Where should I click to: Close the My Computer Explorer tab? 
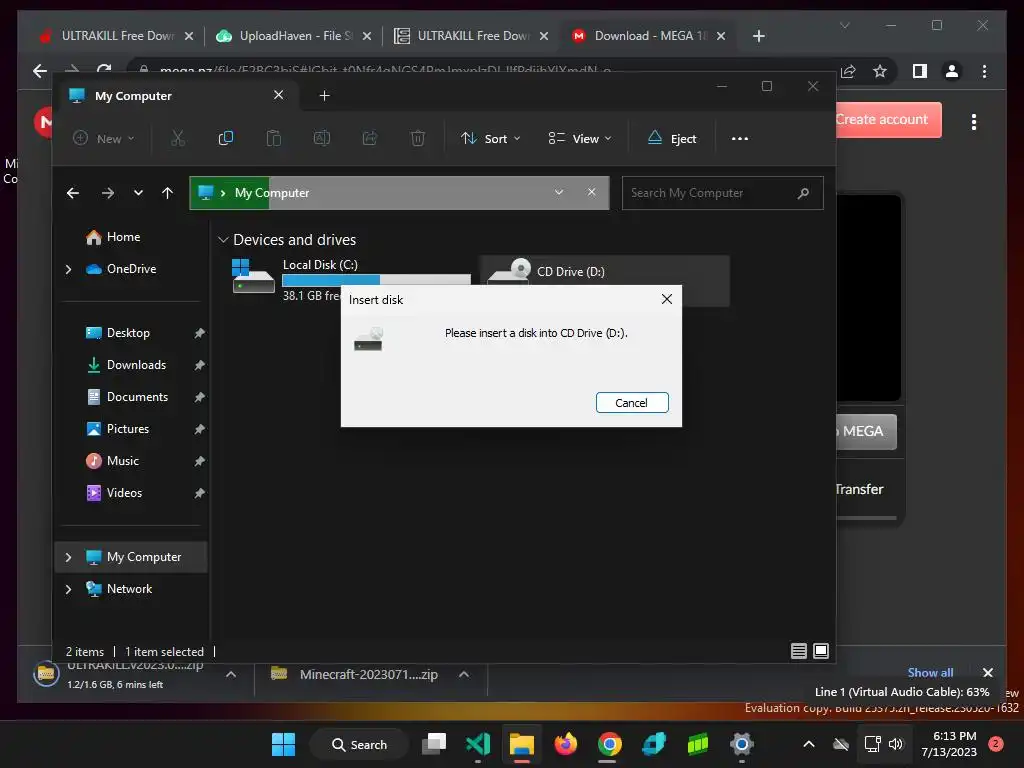pos(278,95)
